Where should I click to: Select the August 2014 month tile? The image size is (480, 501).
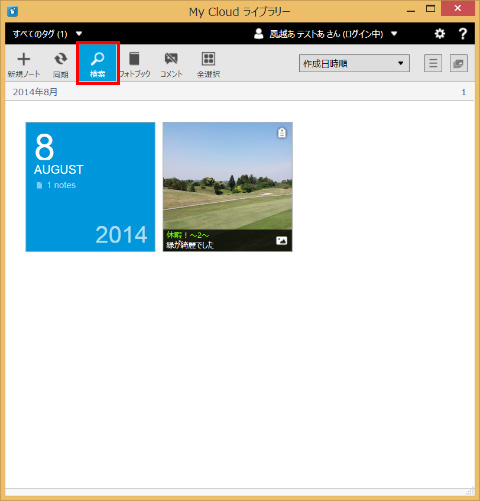(90, 187)
